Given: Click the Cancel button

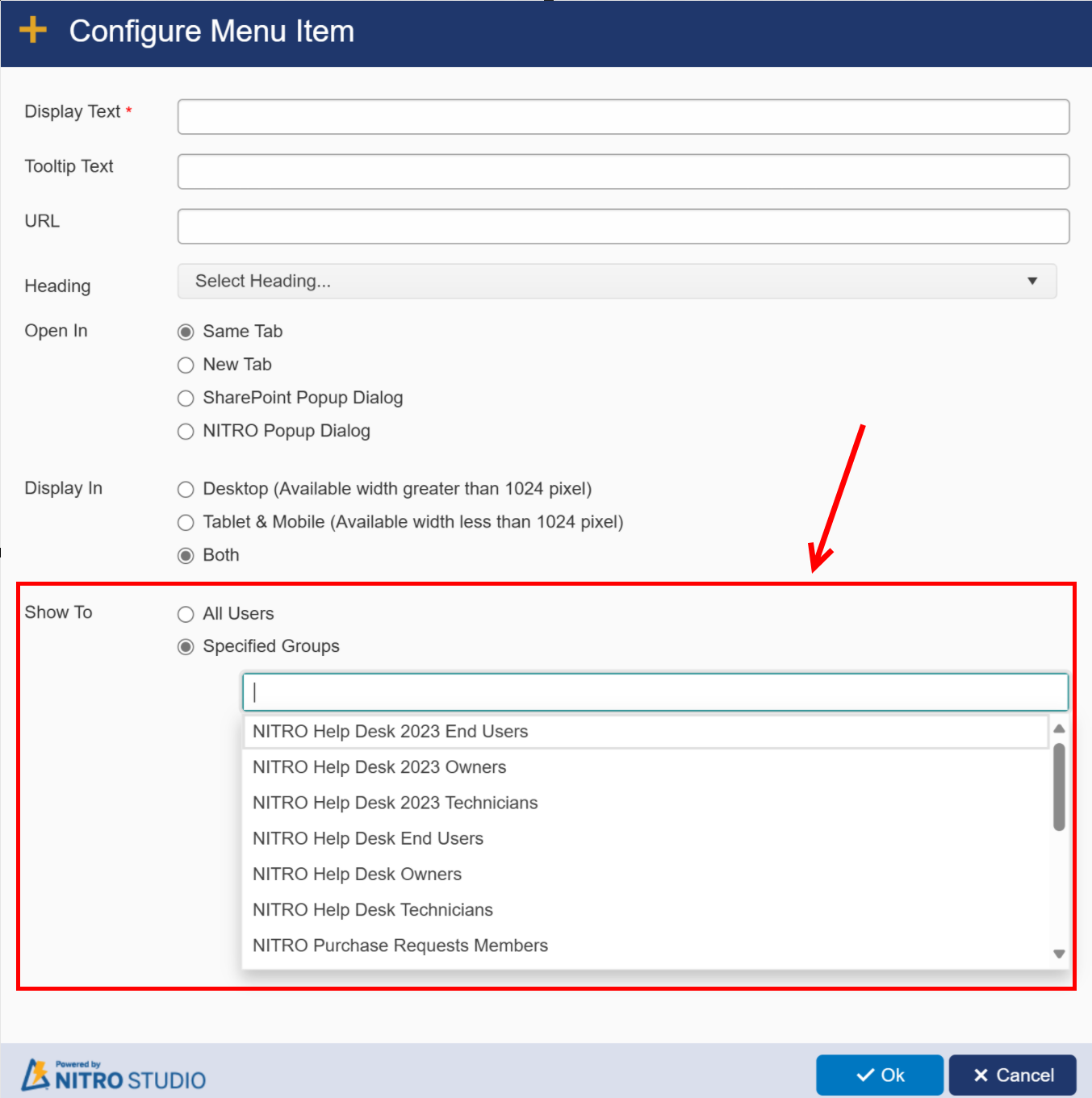Looking at the screenshot, I should pyautogui.click(x=1013, y=1075).
